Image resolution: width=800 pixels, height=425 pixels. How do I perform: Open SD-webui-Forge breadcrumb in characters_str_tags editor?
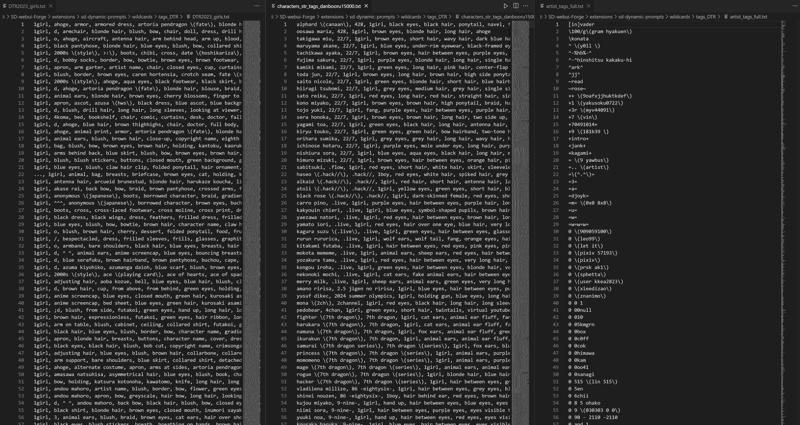coord(296,17)
